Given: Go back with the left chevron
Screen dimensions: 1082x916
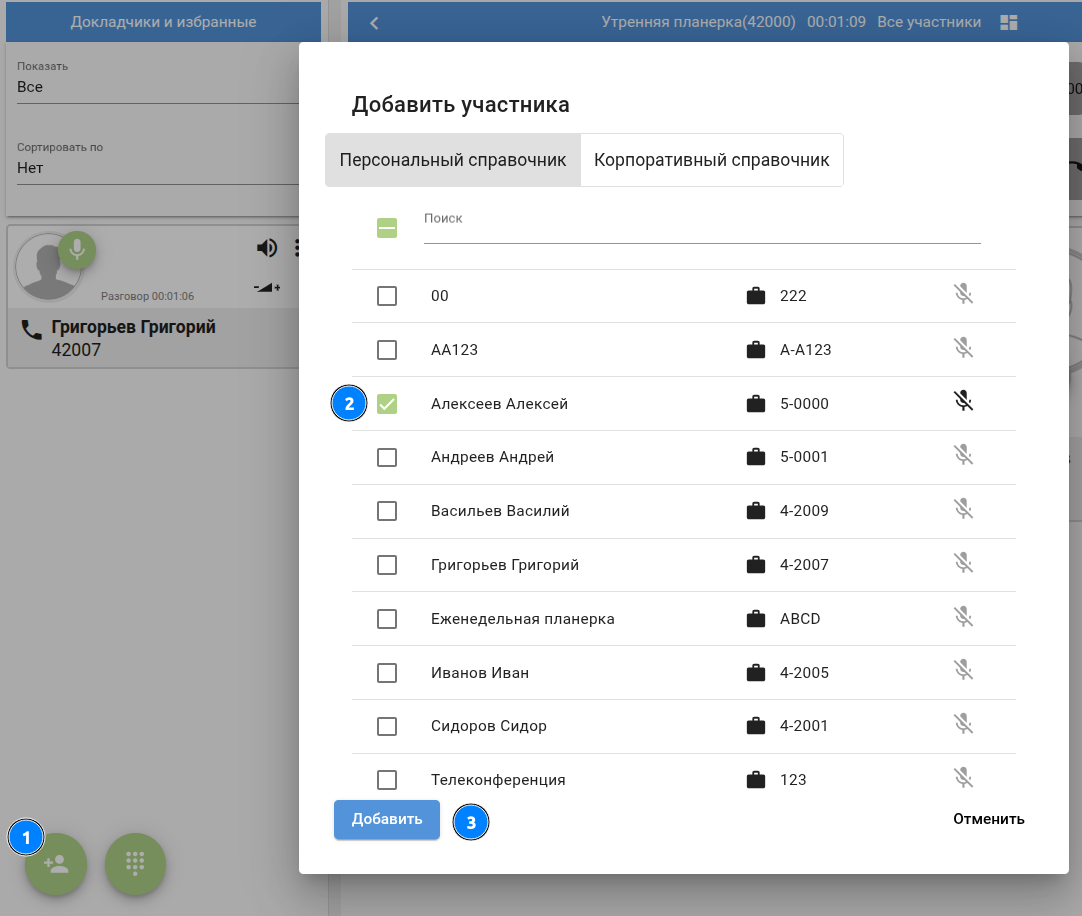Looking at the screenshot, I should [374, 23].
